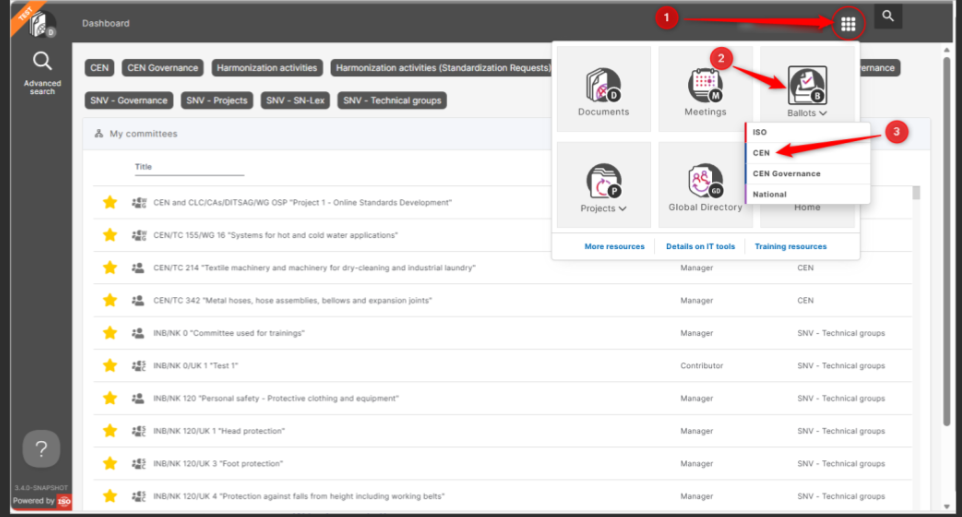Open the apps grid menu icon
Screen dimensions: 962x517
tap(848, 24)
